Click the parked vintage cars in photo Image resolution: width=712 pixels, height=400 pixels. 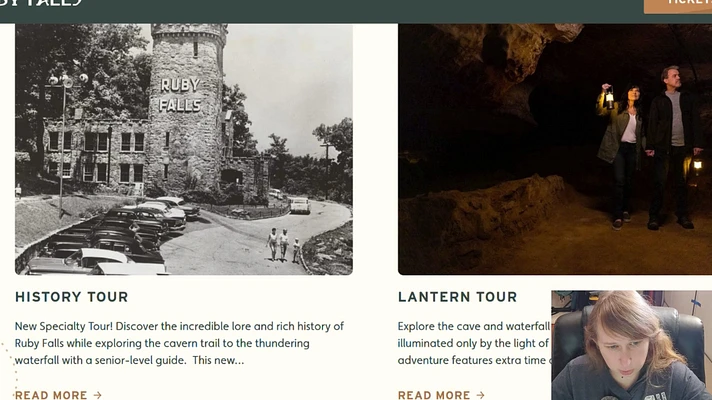pyautogui.click(x=114, y=236)
